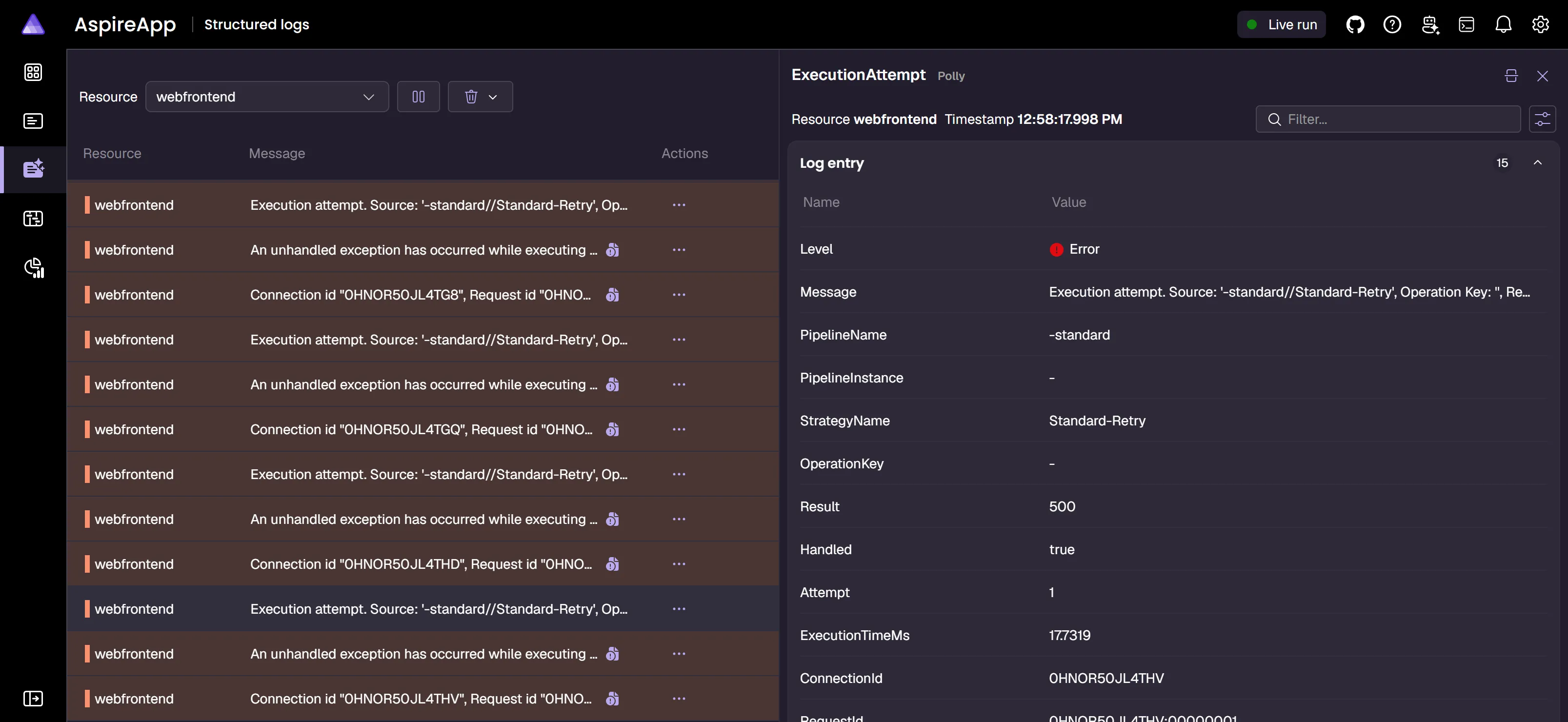Select the highlighted Execution attempt log row

[x=423, y=609]
